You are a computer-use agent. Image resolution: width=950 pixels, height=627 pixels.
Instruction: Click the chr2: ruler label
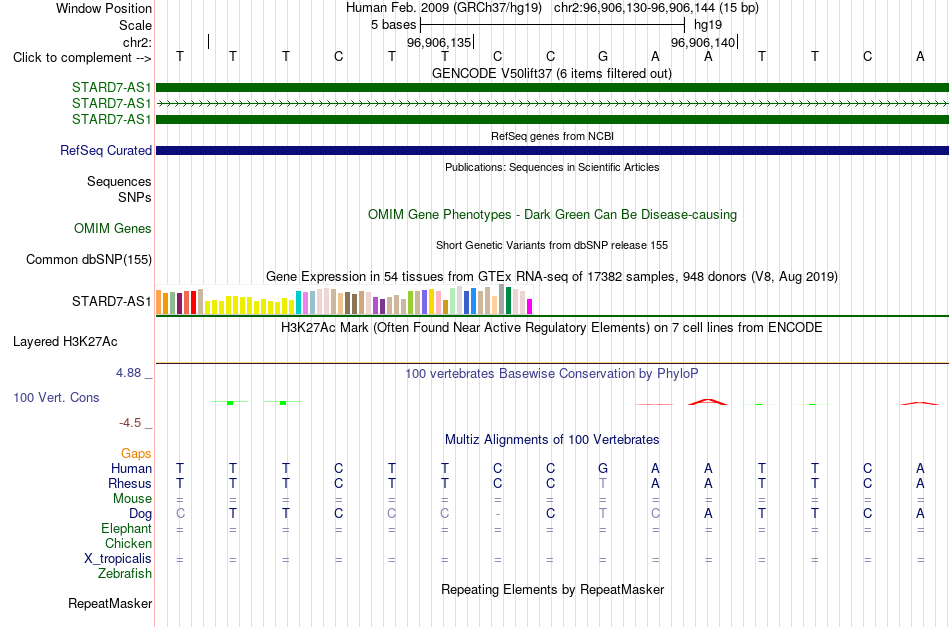click(x=137, y=42)
